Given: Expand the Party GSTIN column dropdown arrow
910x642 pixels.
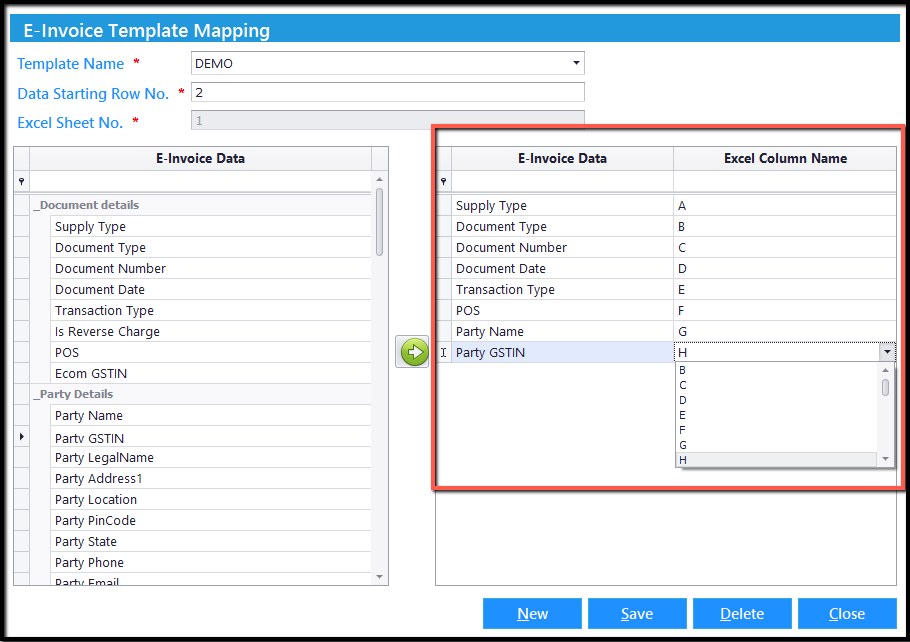Looking at the screenshot, I should click(886, 352).
